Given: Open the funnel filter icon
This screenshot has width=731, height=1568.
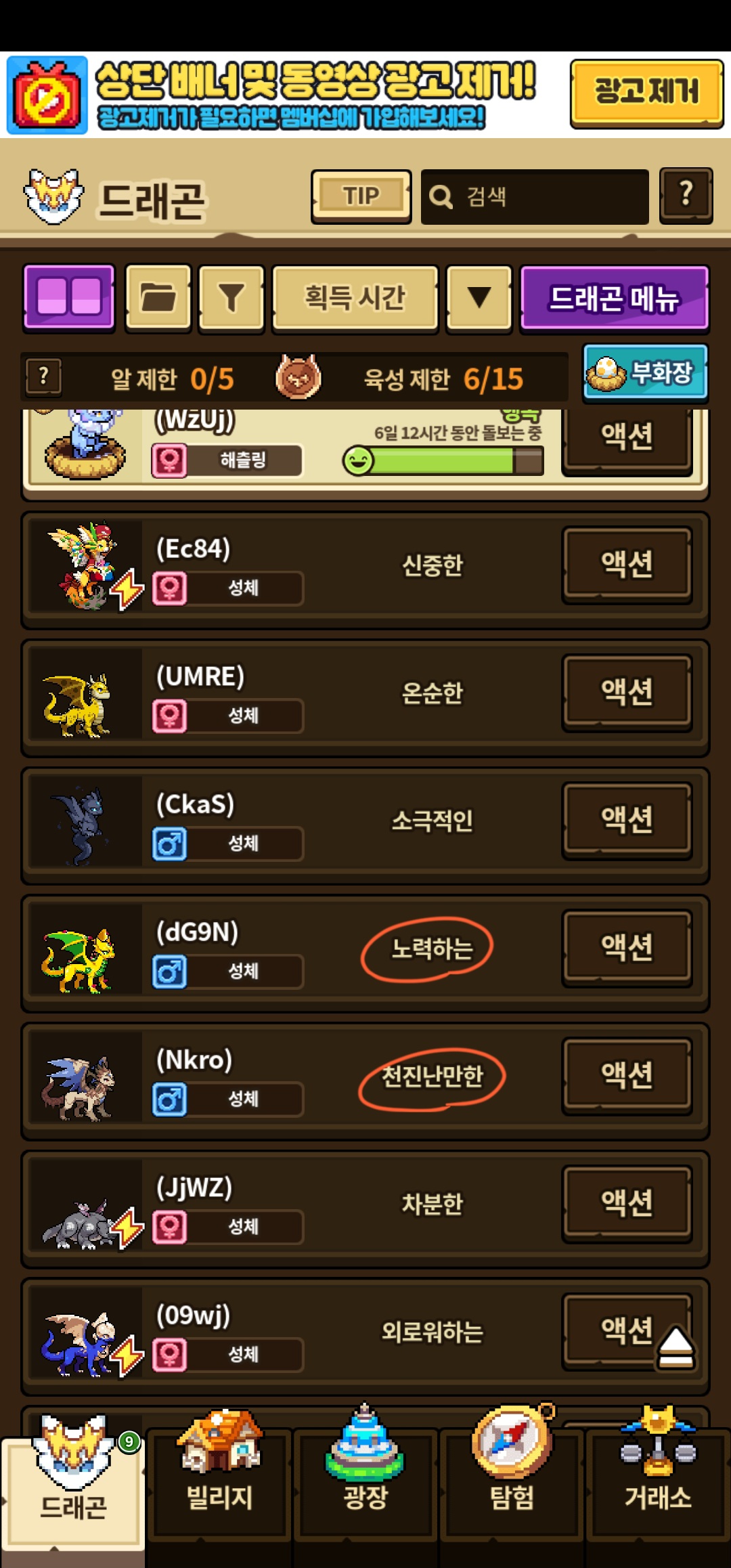Looking at the screenshot, I should tap(231, 298).
